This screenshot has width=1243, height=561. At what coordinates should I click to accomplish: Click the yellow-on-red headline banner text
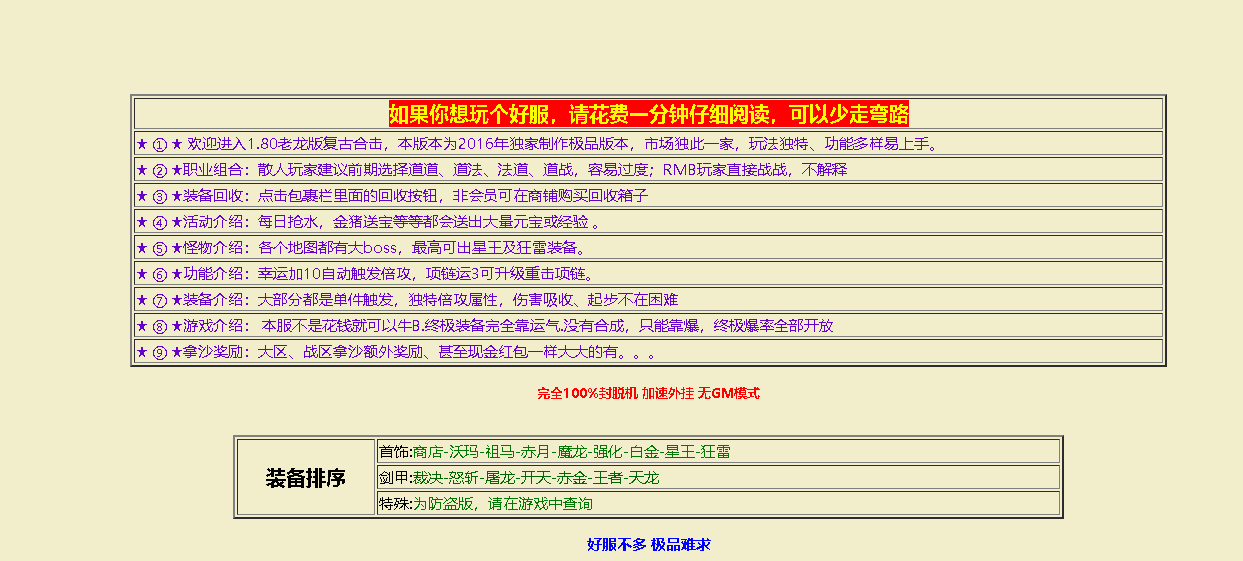pyautogui.click(x=648, y=114)
